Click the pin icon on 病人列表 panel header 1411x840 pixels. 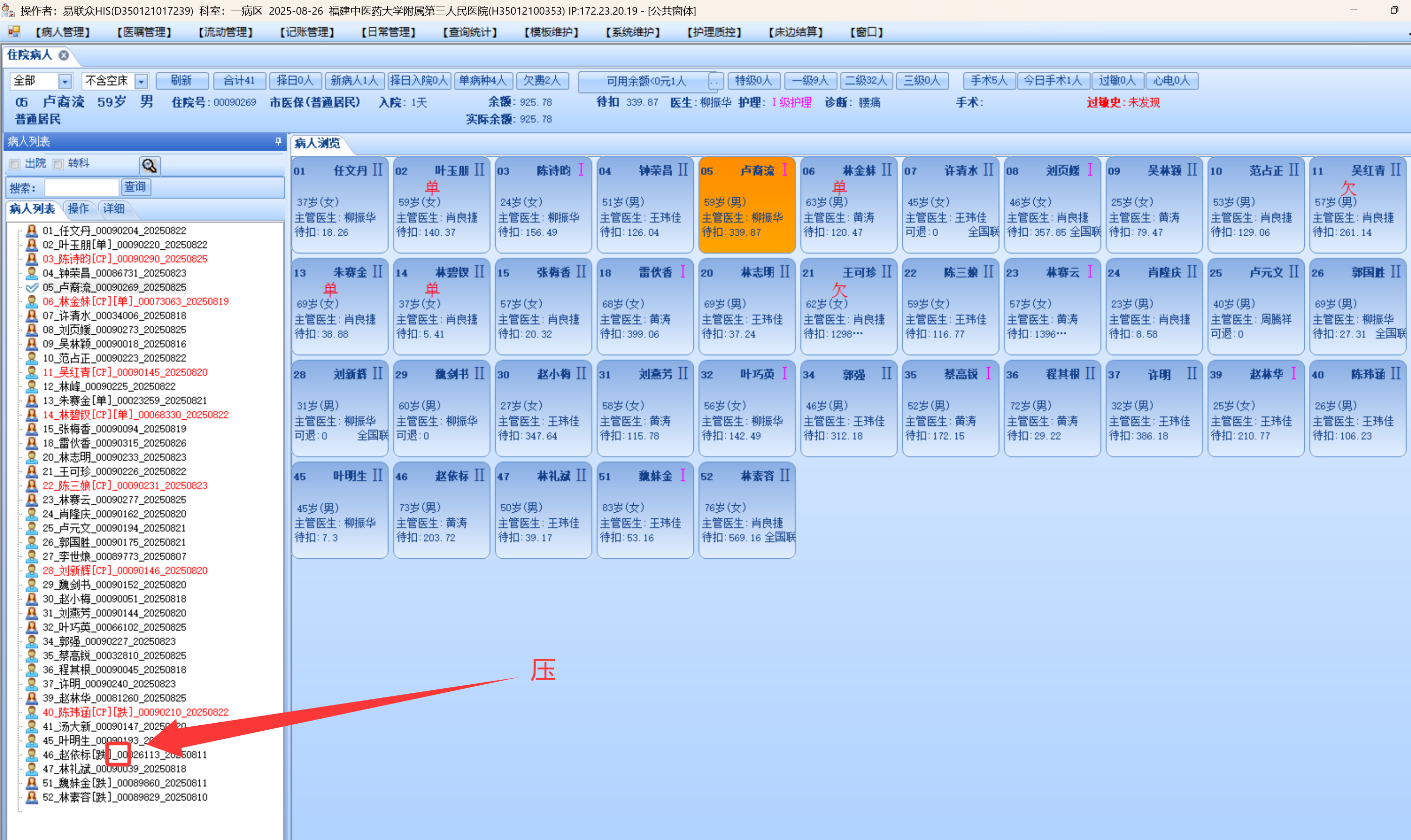coord(278,142)
